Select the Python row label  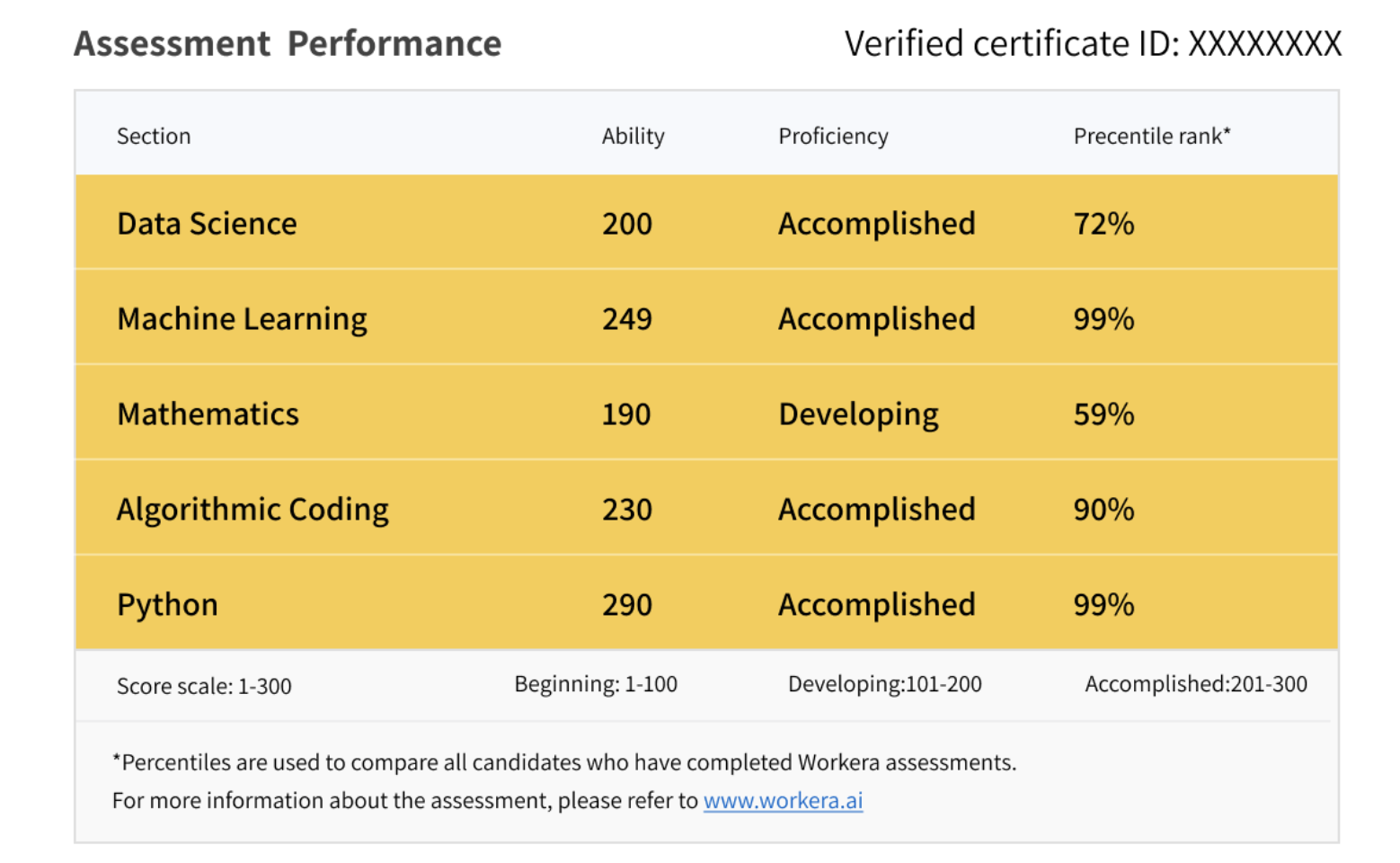click(167, 605)
